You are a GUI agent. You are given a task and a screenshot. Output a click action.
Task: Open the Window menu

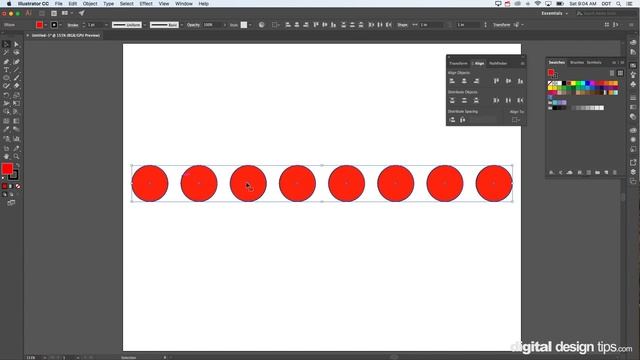pyautogui.click(x=184, y=4)
